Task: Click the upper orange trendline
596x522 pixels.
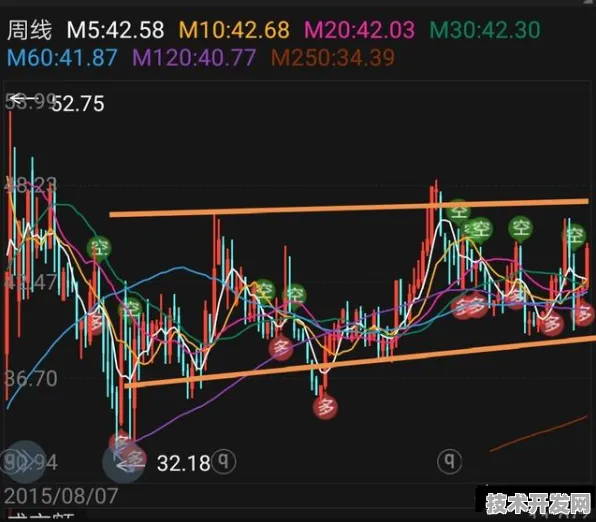Action: click(349, 208)
